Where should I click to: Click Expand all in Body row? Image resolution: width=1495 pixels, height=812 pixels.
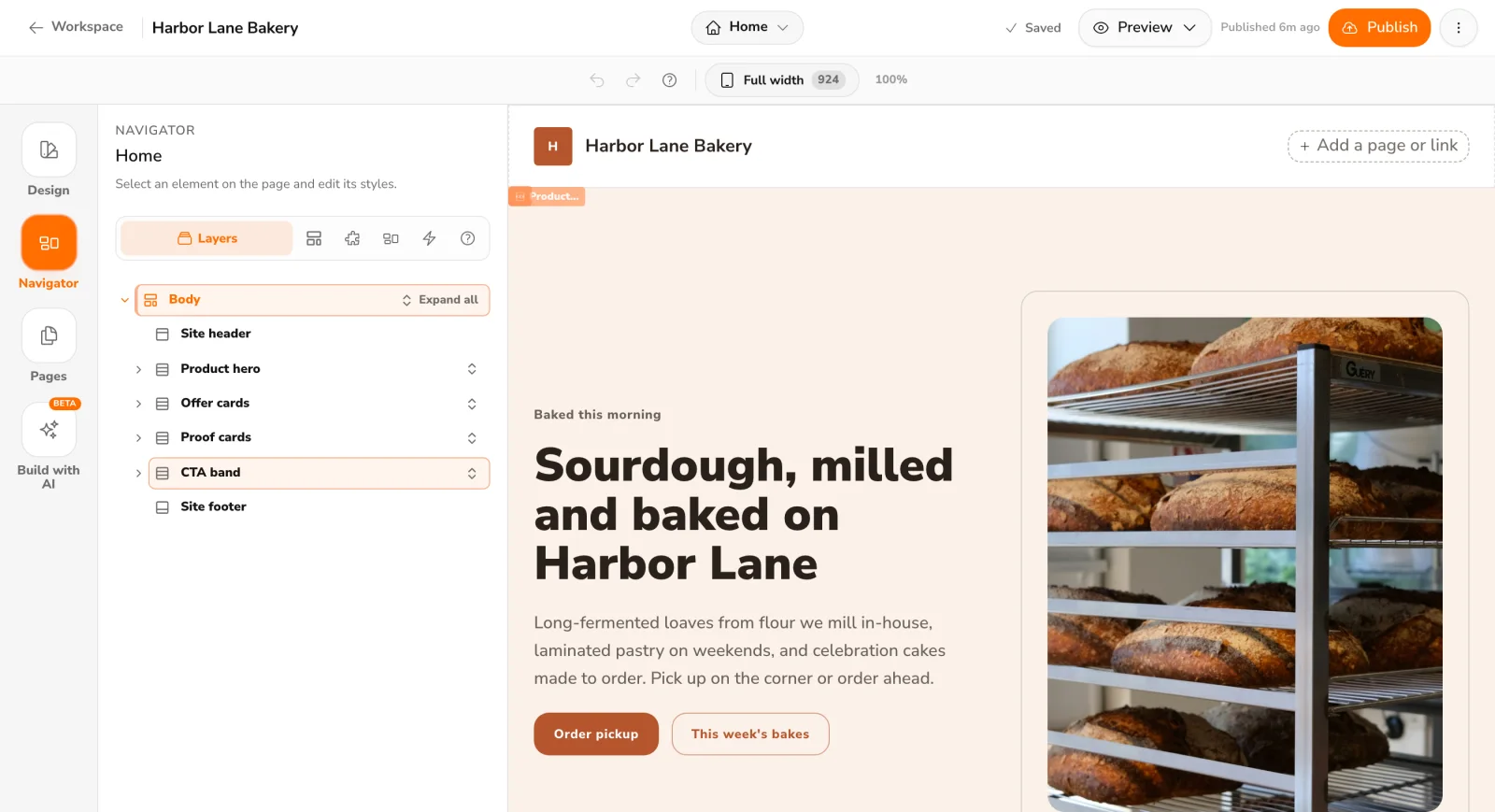440,300
